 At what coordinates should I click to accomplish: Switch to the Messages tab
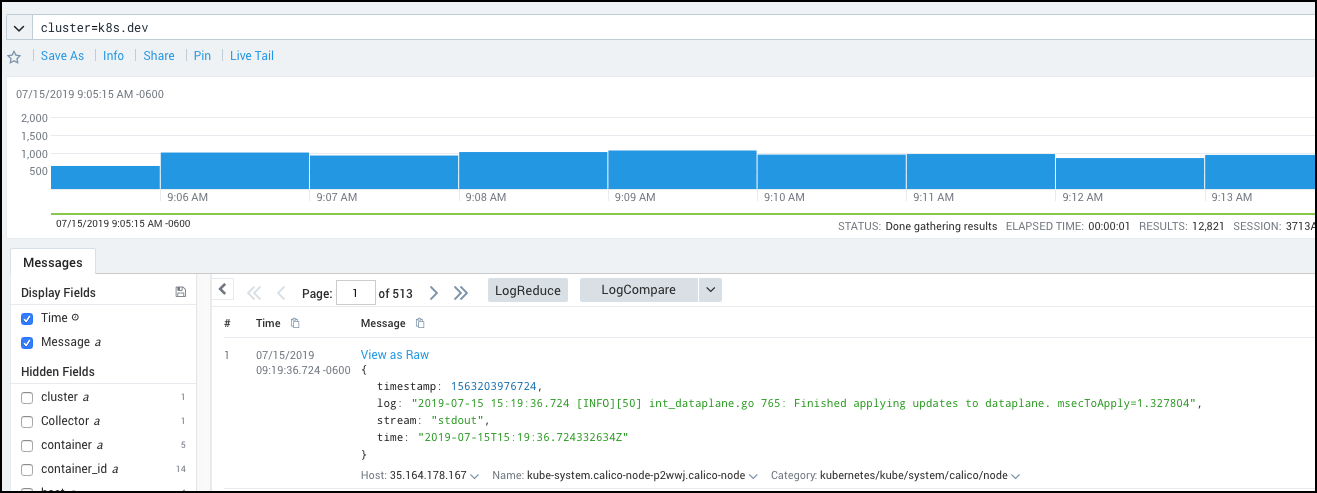53,262
